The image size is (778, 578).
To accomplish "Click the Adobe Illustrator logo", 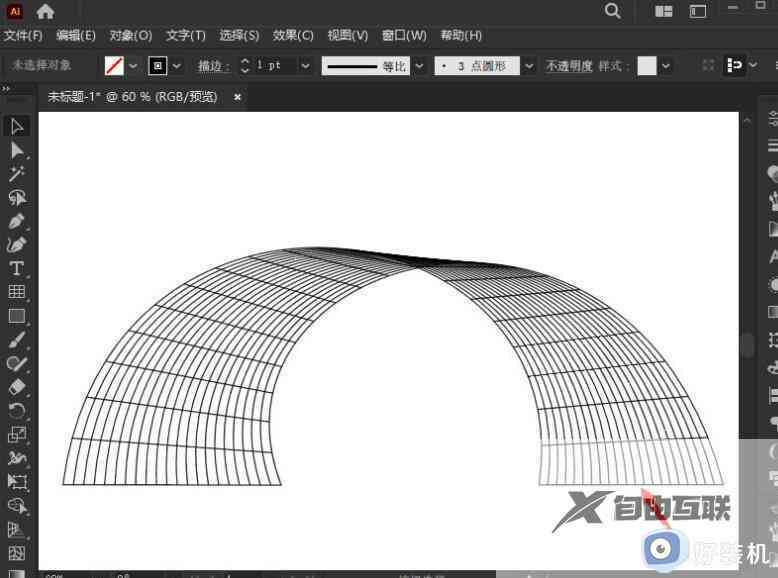I will pyautogui.click(x=15, y=11).
